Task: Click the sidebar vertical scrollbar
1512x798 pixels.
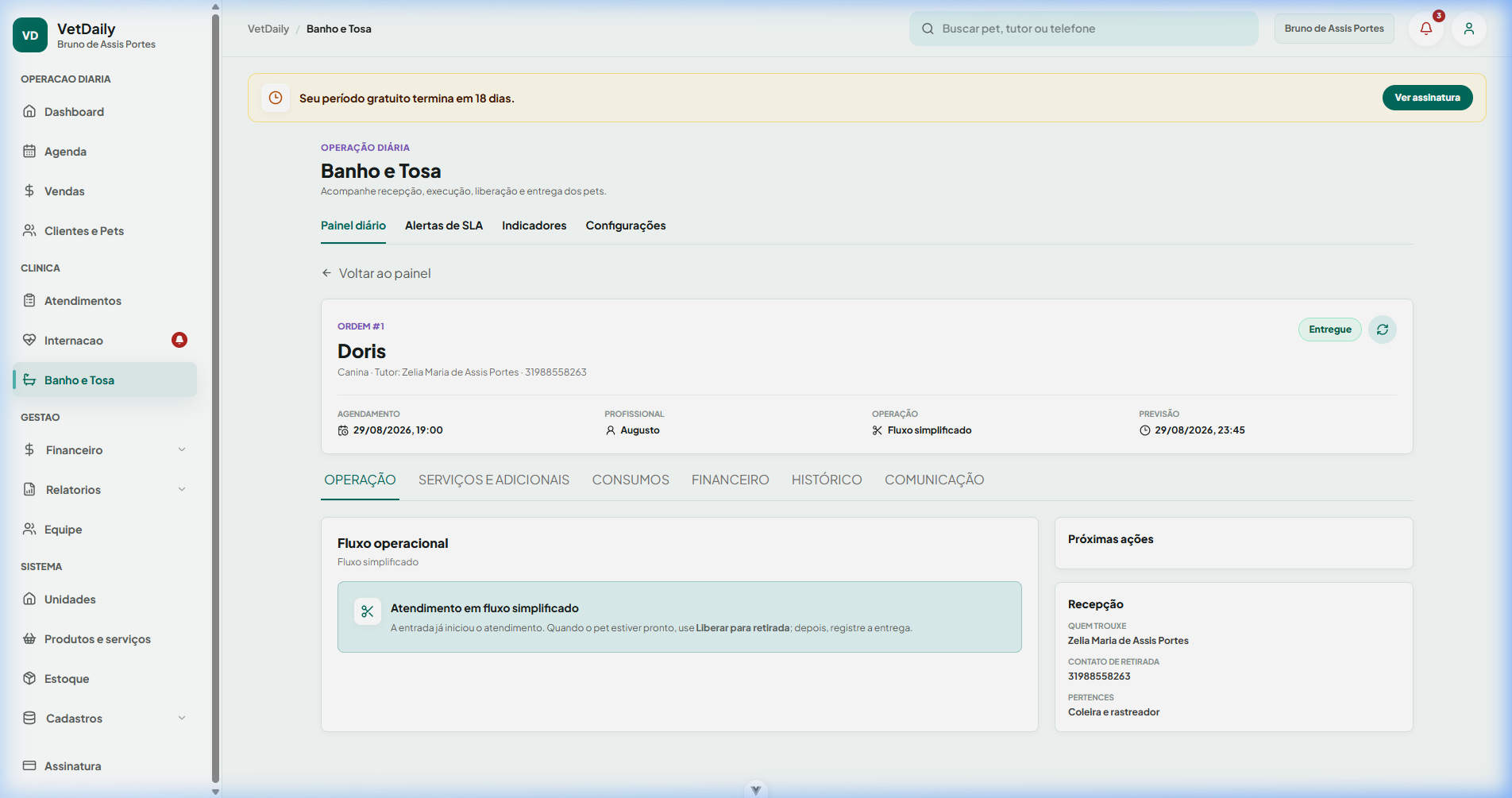Action: 215,397
